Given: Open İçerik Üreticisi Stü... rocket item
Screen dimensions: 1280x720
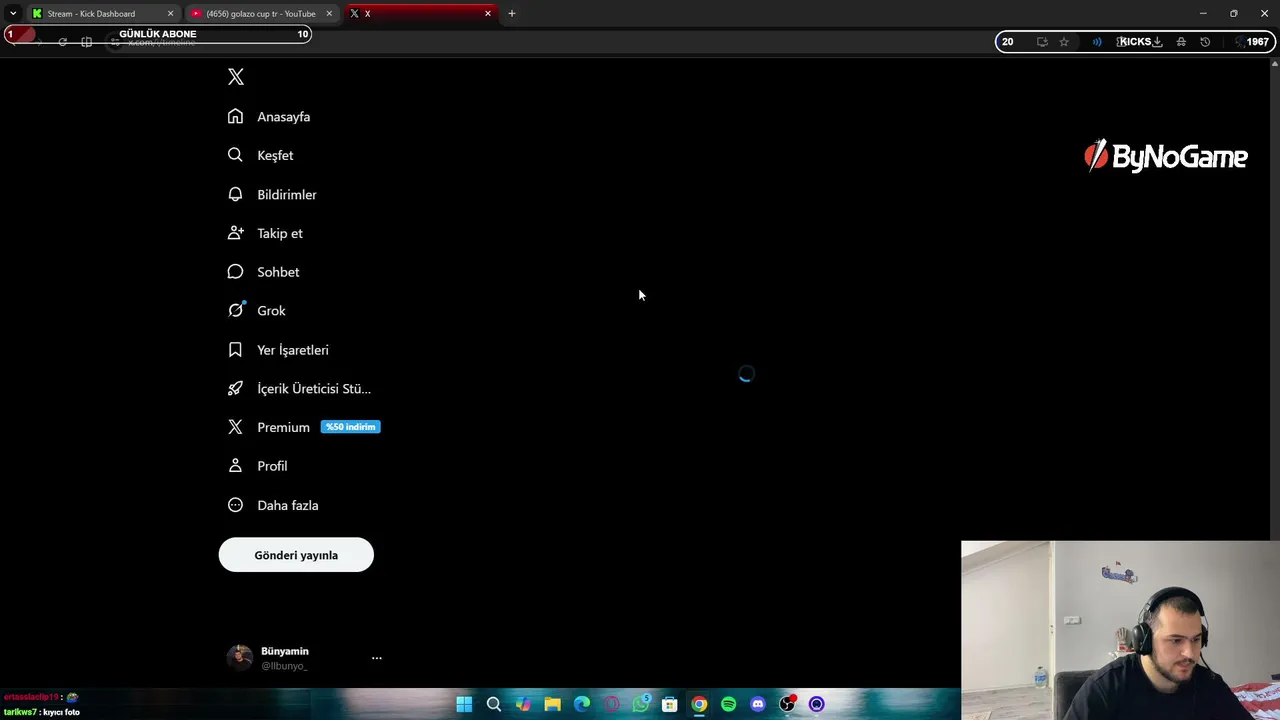Looking at the screenshot, I should pyautogui.click(x=299, y=388).
